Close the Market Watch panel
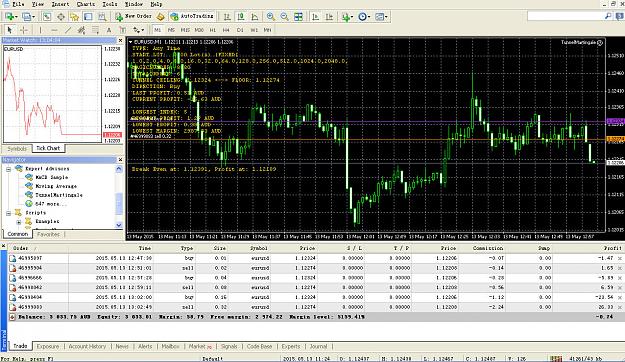 click(120, 40)
